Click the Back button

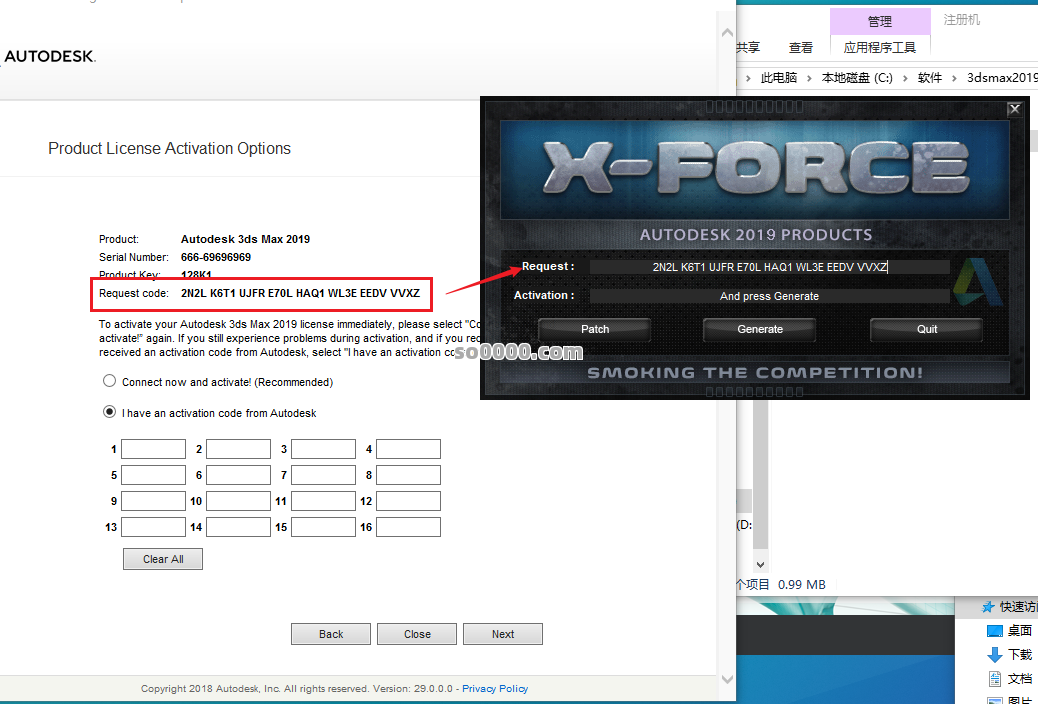(x=331, y=634)
